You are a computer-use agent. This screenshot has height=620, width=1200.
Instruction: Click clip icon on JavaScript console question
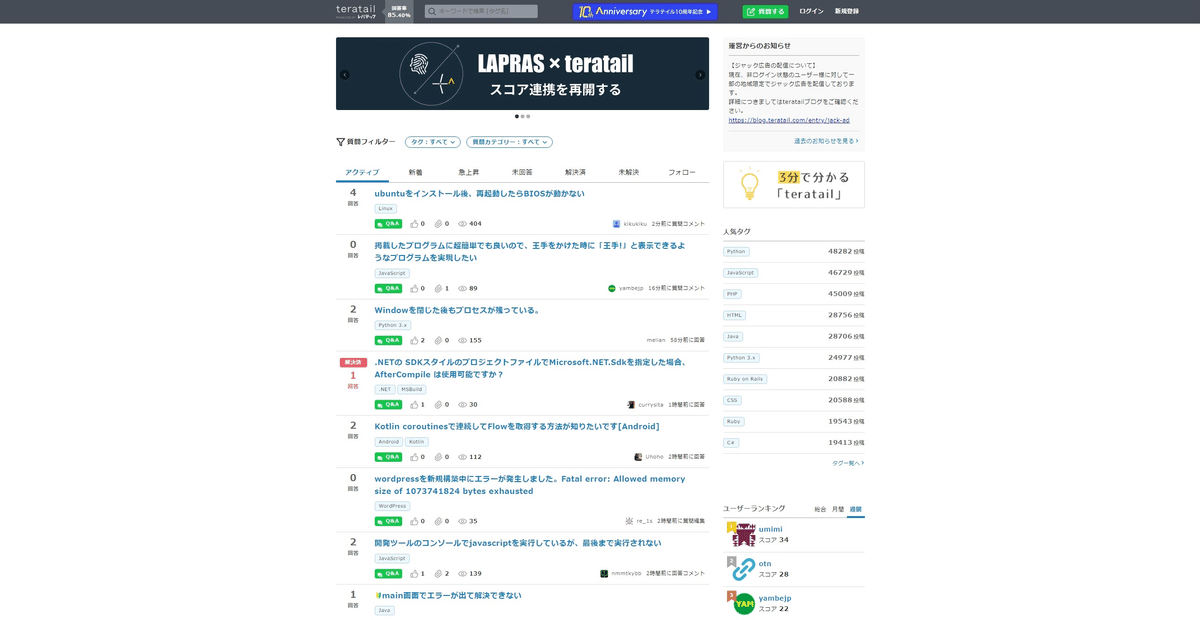click(x=439, y=574)
